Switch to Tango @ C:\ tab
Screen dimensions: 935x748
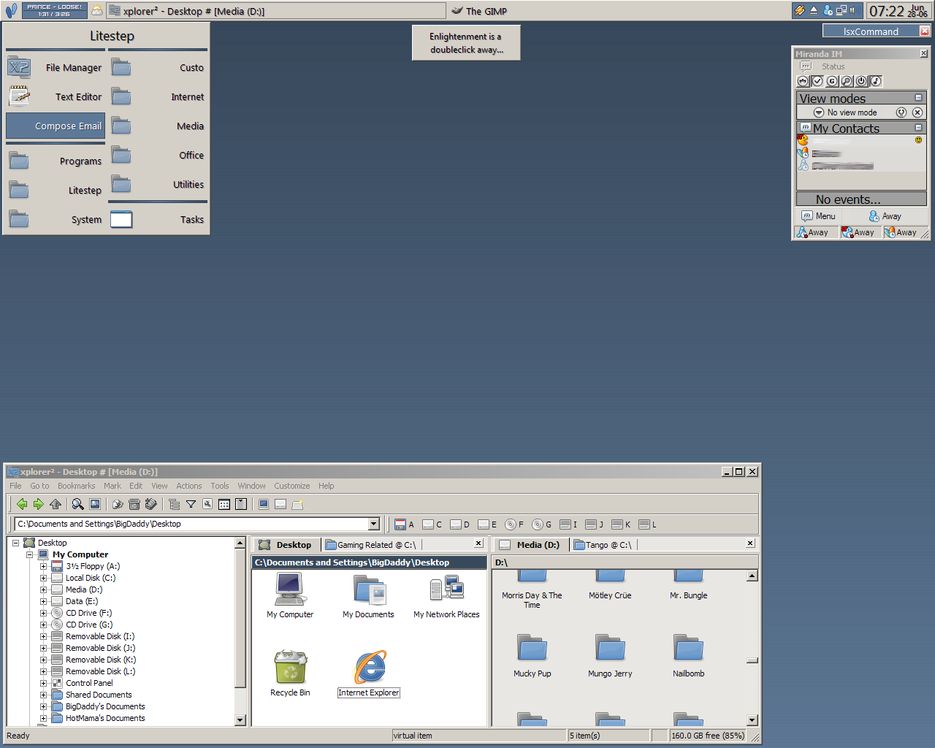pyautogui.click(x=603, y=545)
